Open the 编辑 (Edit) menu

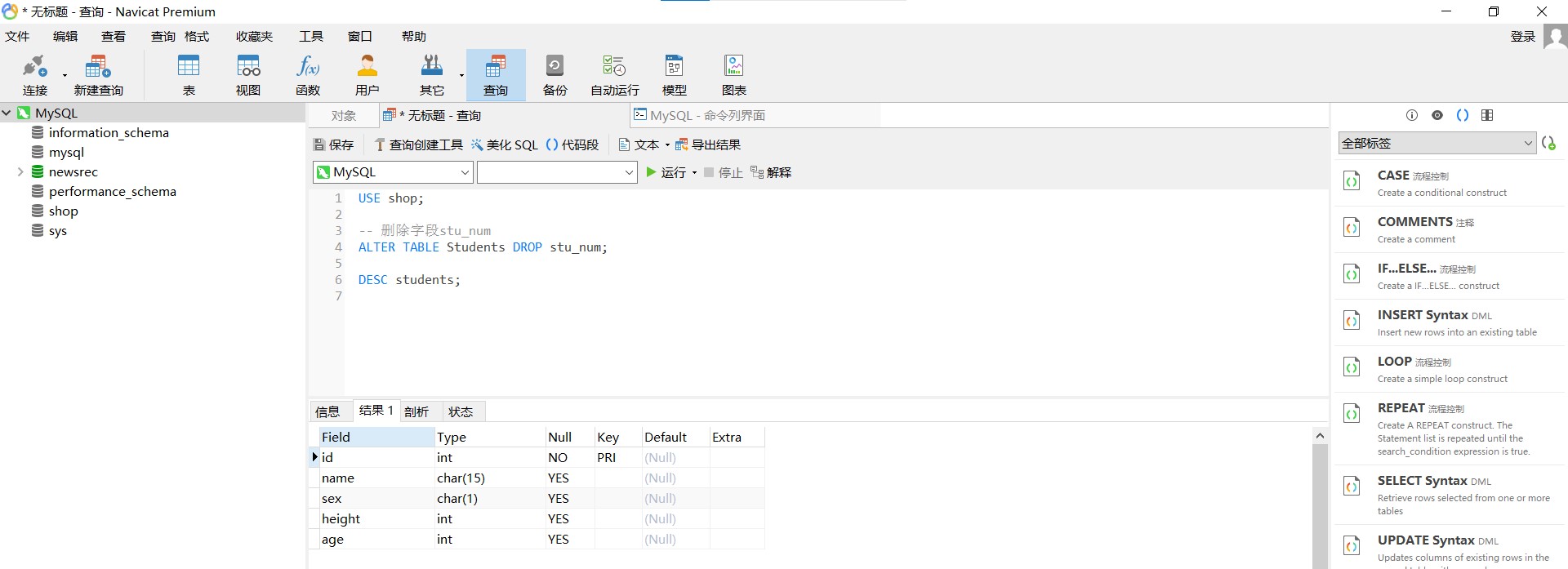65,37
